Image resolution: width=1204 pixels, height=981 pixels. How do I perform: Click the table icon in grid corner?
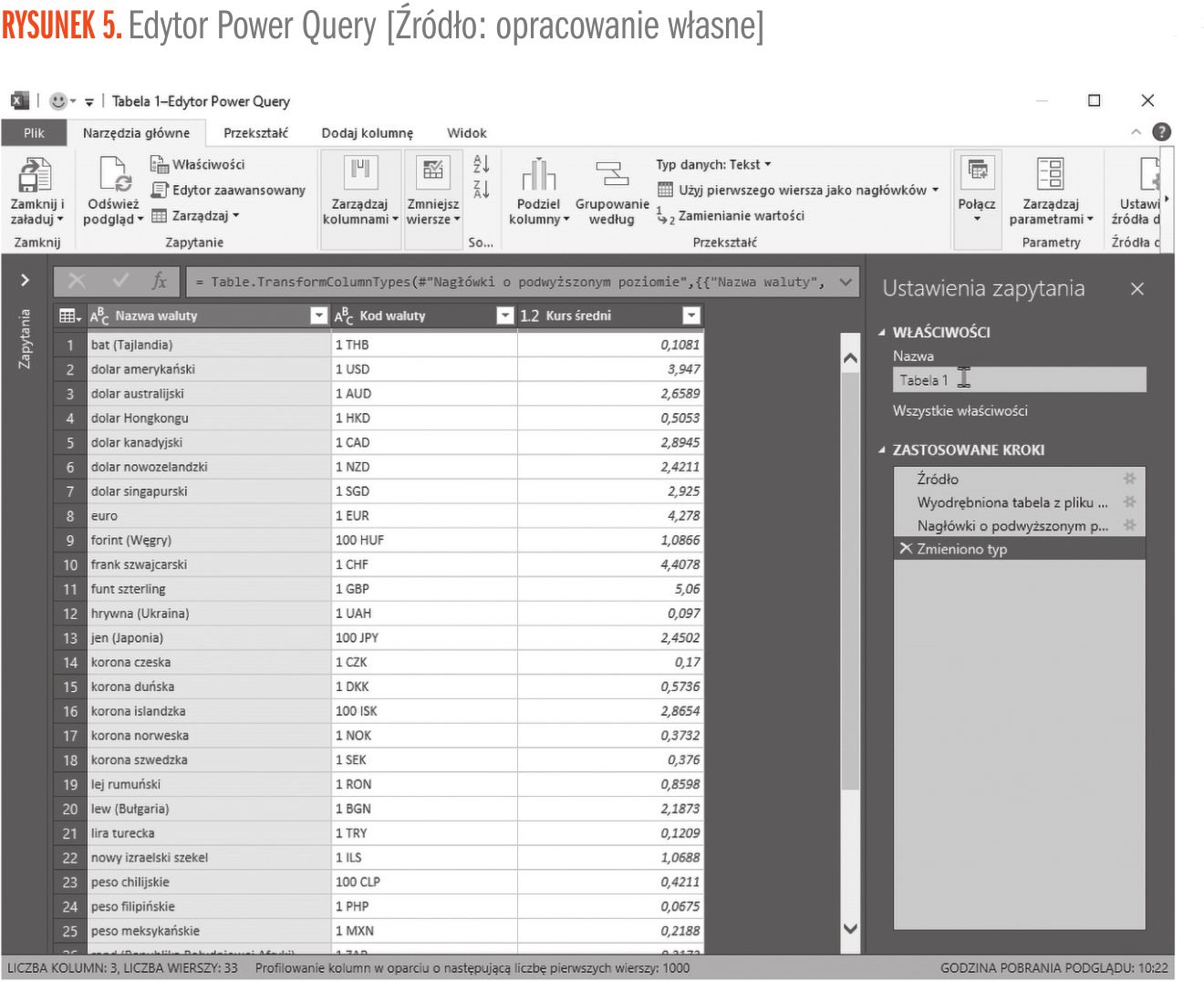(x=69, y=315)
